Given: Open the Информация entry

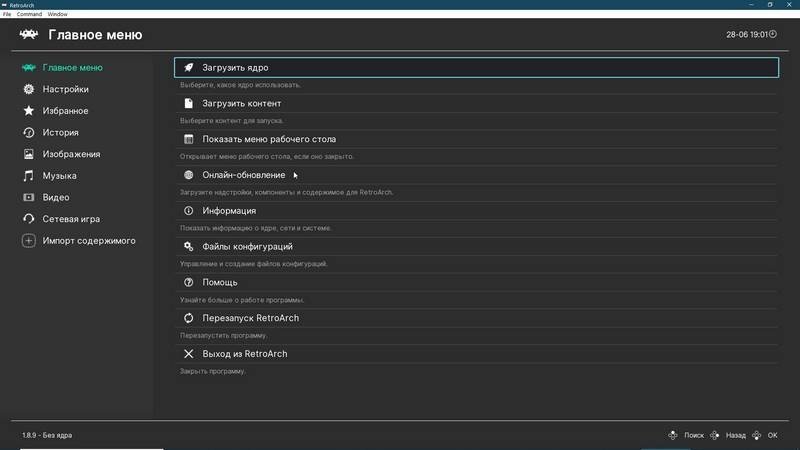Looking at the screenshot, I should click(x=229, y=211).
